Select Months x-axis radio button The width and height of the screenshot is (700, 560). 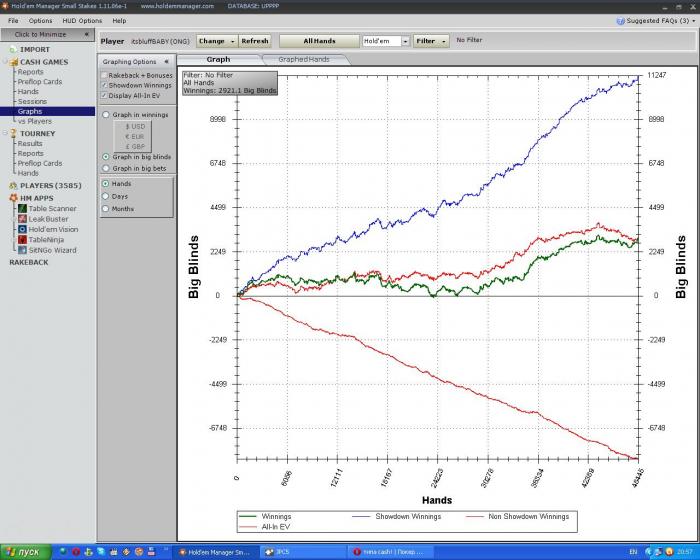(x=106, y=209)
